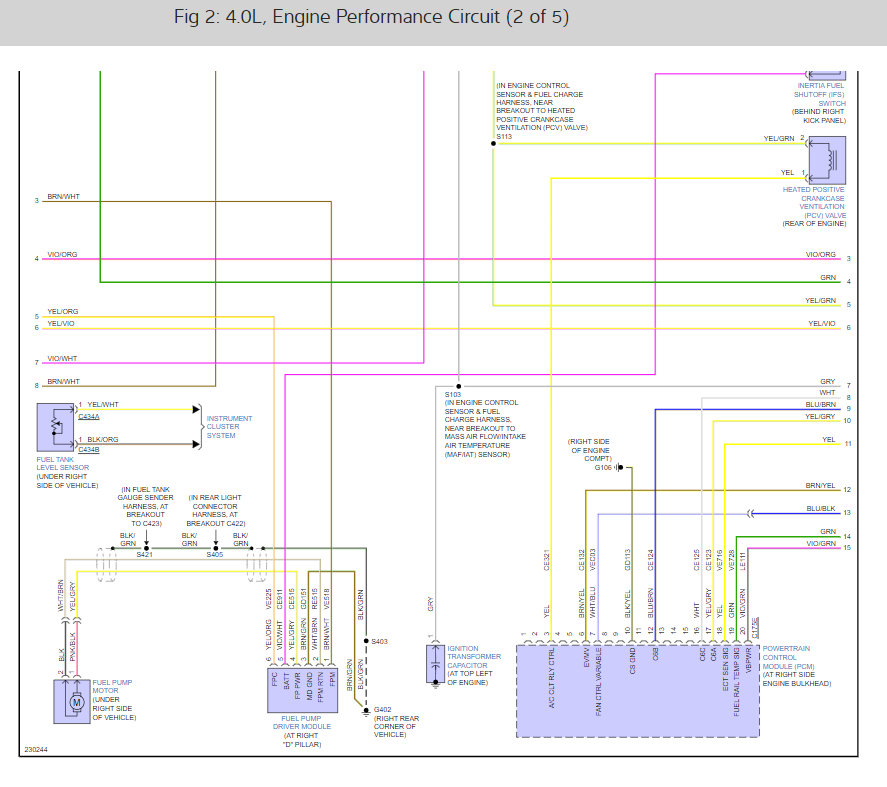Click the Heated Positive Crankcase Ventilation label
Screen dimensions: 887x787
tap(815, 203)
